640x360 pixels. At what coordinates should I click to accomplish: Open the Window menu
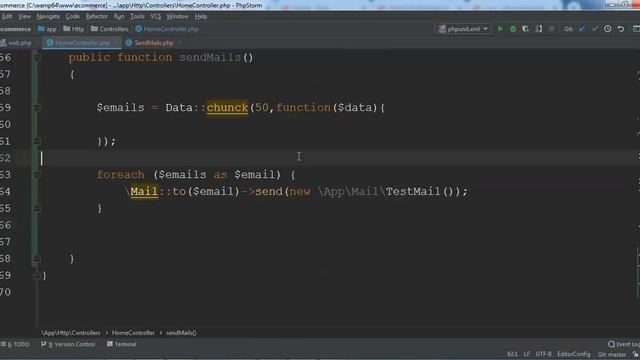click(x=177, y=17)
